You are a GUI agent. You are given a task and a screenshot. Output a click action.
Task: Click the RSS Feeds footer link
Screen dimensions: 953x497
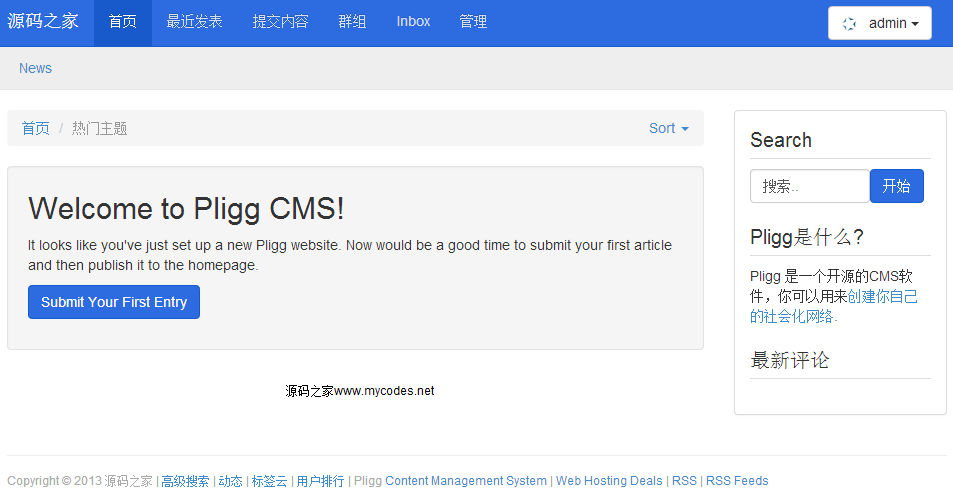click(737, 481)
